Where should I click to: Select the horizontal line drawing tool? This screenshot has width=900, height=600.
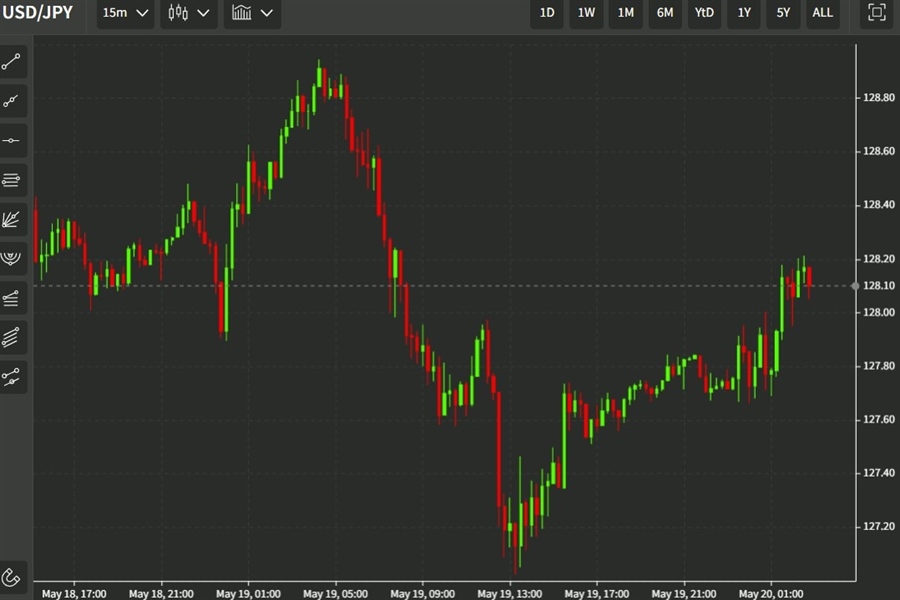[x=13, y=141]
